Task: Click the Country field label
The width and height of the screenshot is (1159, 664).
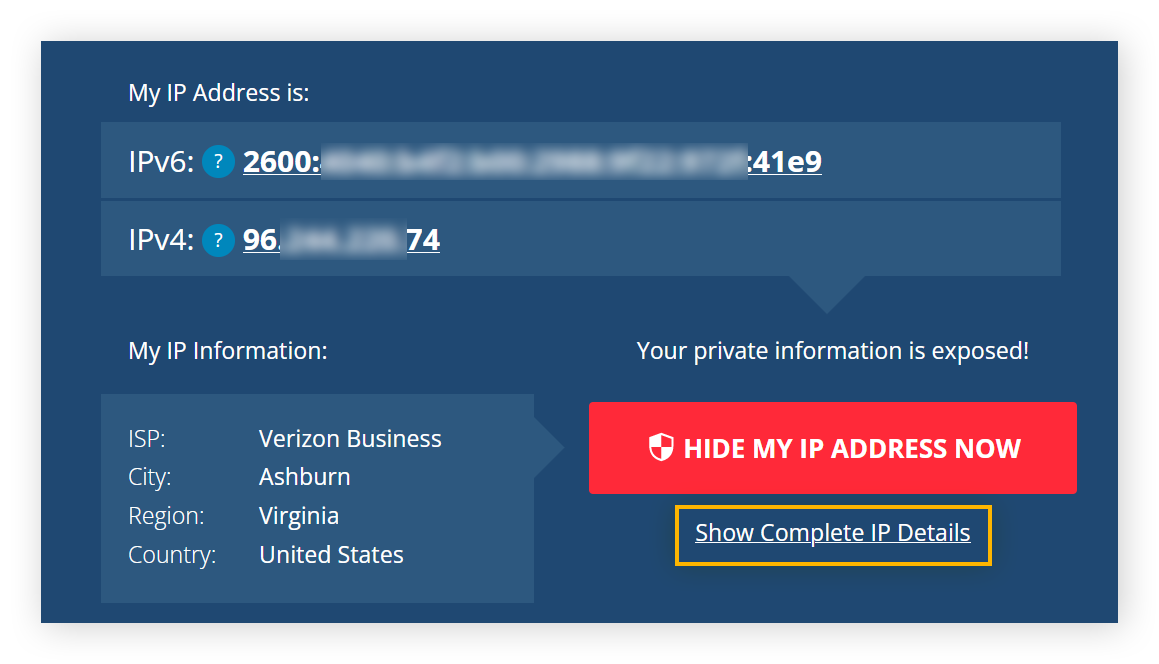Action: (172, 555)
